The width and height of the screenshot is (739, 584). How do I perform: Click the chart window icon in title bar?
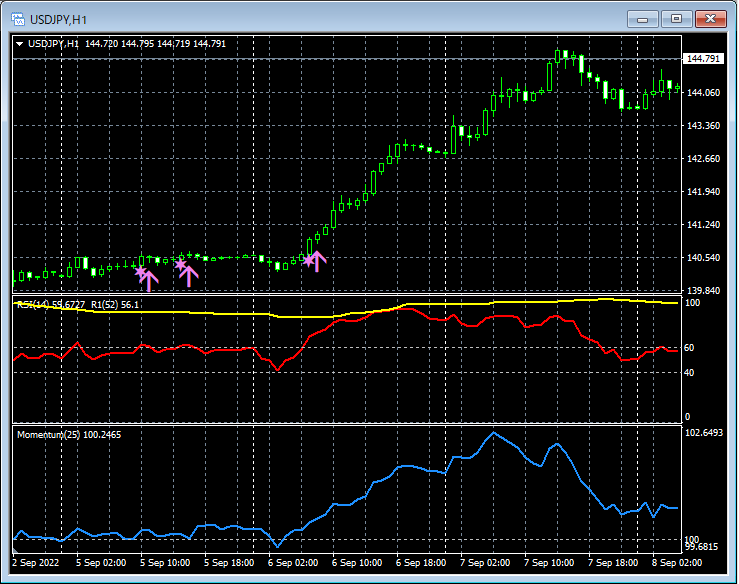[x=17, y=19]
